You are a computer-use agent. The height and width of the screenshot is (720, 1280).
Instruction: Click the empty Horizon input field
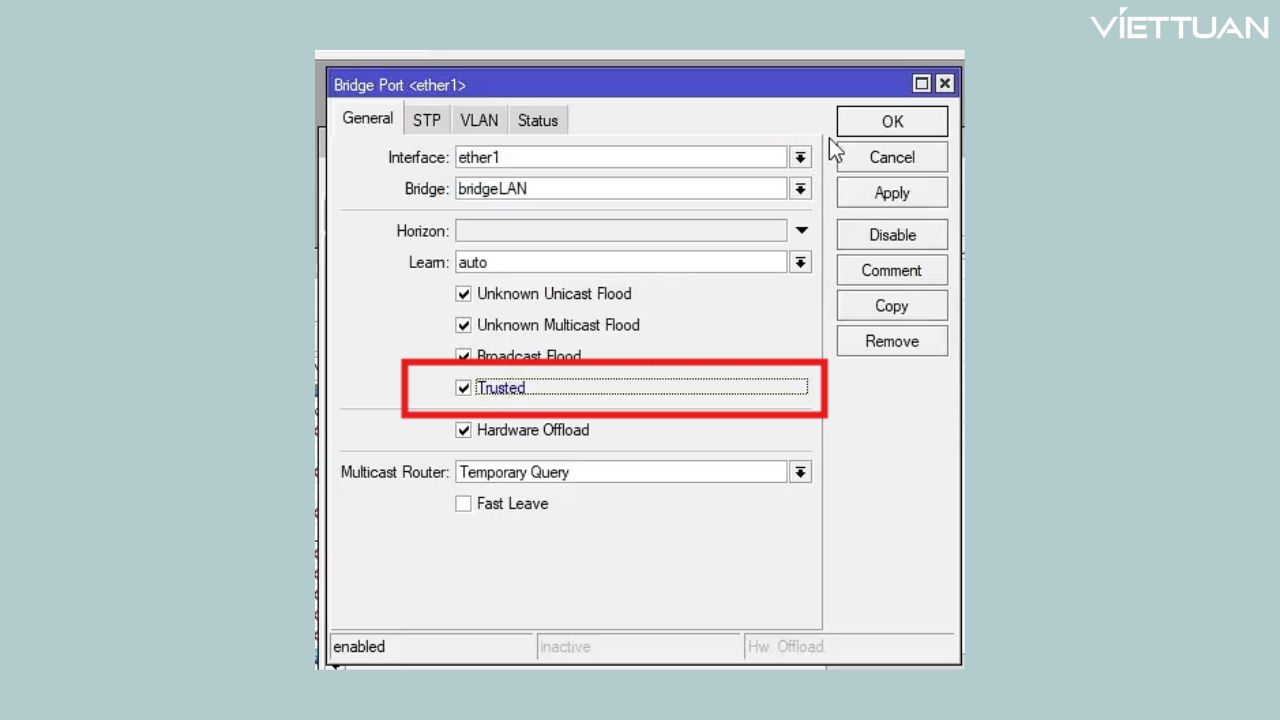point(621,231)
